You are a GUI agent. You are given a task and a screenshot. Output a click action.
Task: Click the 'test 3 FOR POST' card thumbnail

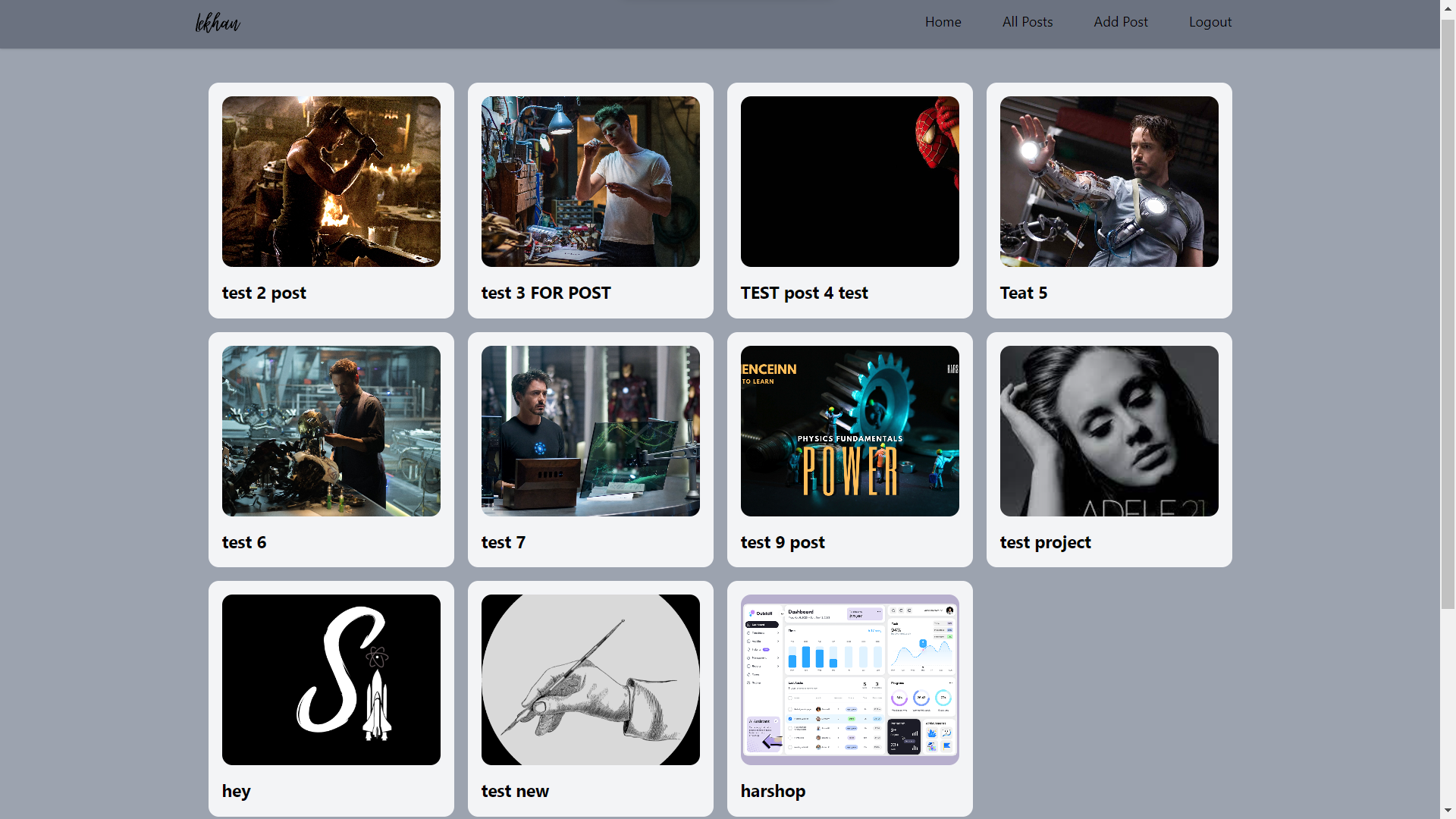[x=590, y=181]
